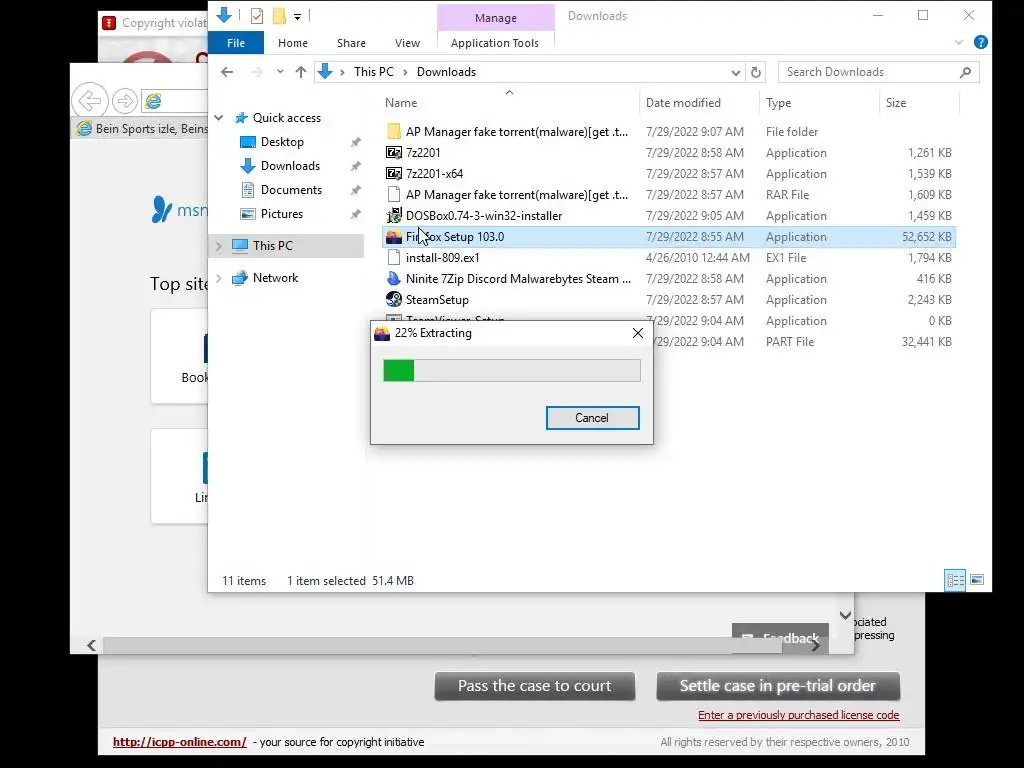The image size is (1024, 768).
Task: Sort by Type column header
Action: 778,103
